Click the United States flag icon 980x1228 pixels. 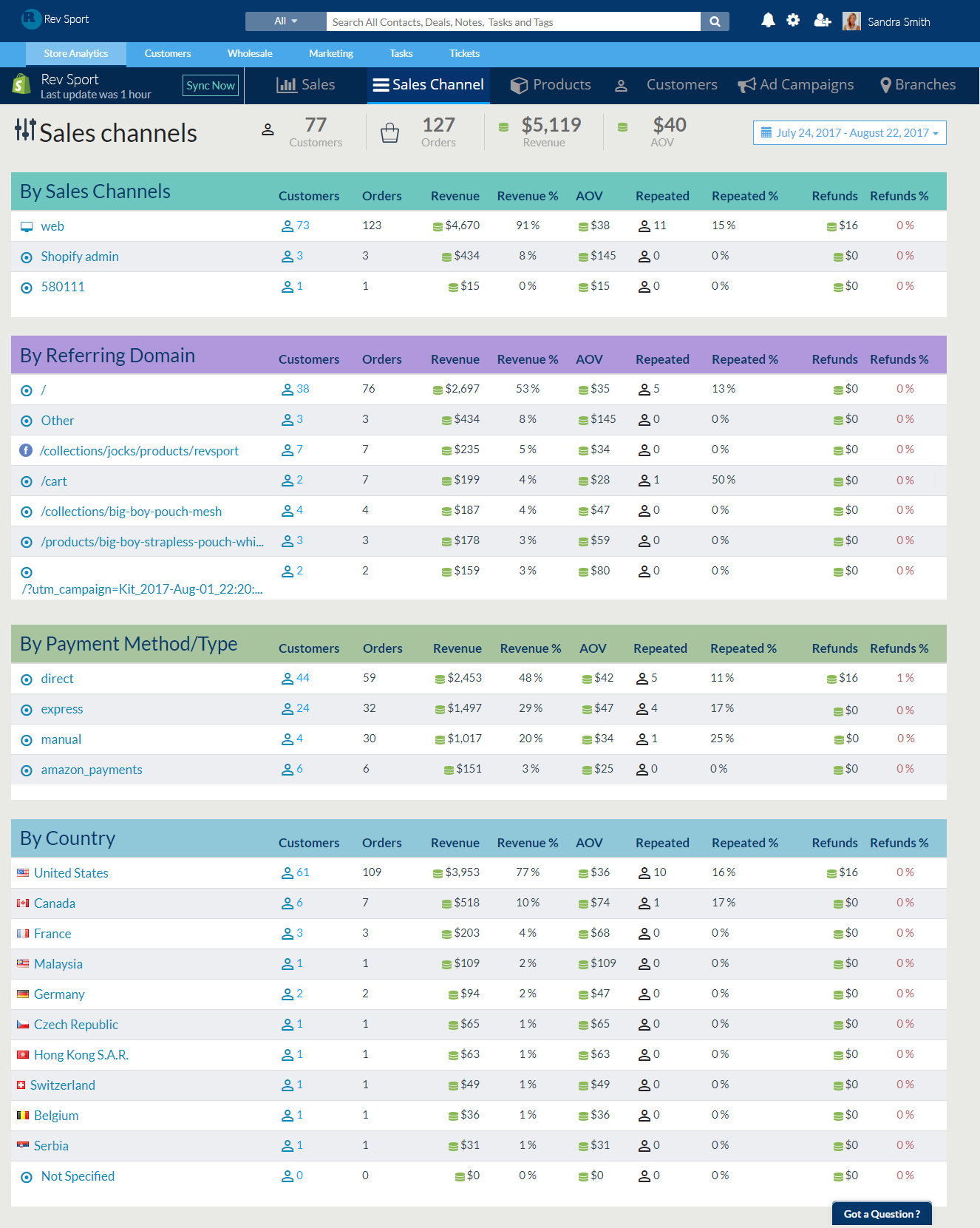click(23, 873)
